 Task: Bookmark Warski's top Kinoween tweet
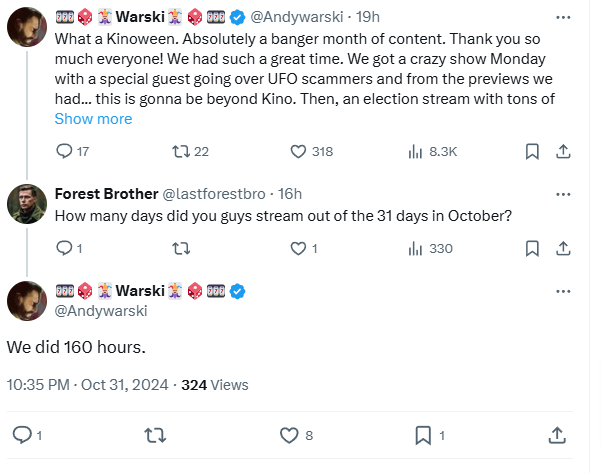[532, 151]
